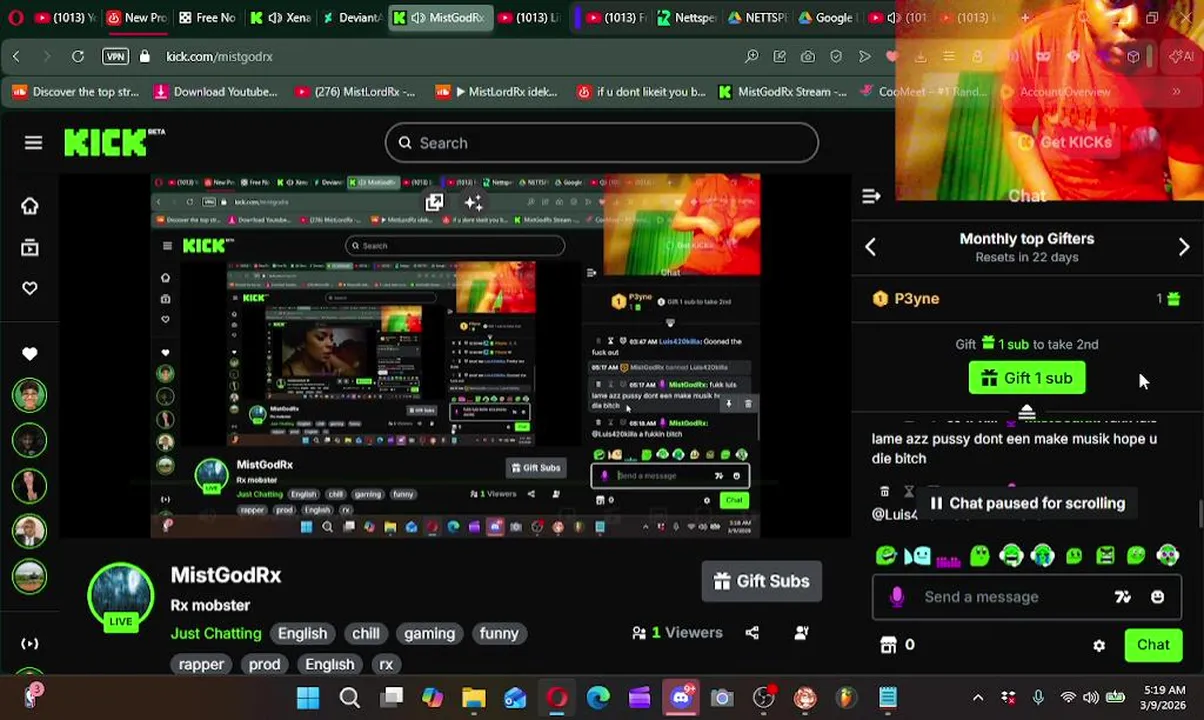
Task: Toggle the tray microphone icon
Action: point(1038,697)
